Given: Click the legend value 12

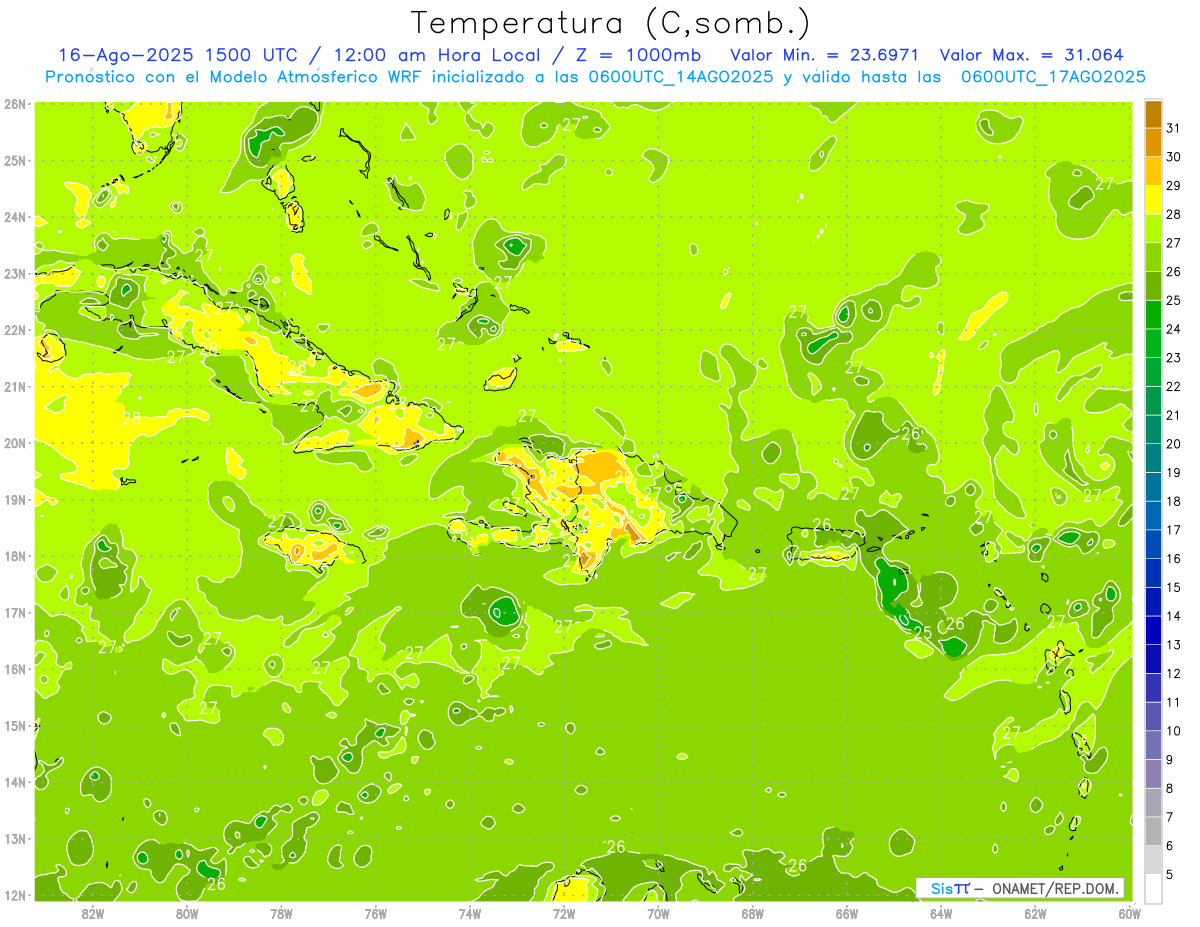Looking at the screenshot, I should pyautogui.click(x=1173, y=673).
